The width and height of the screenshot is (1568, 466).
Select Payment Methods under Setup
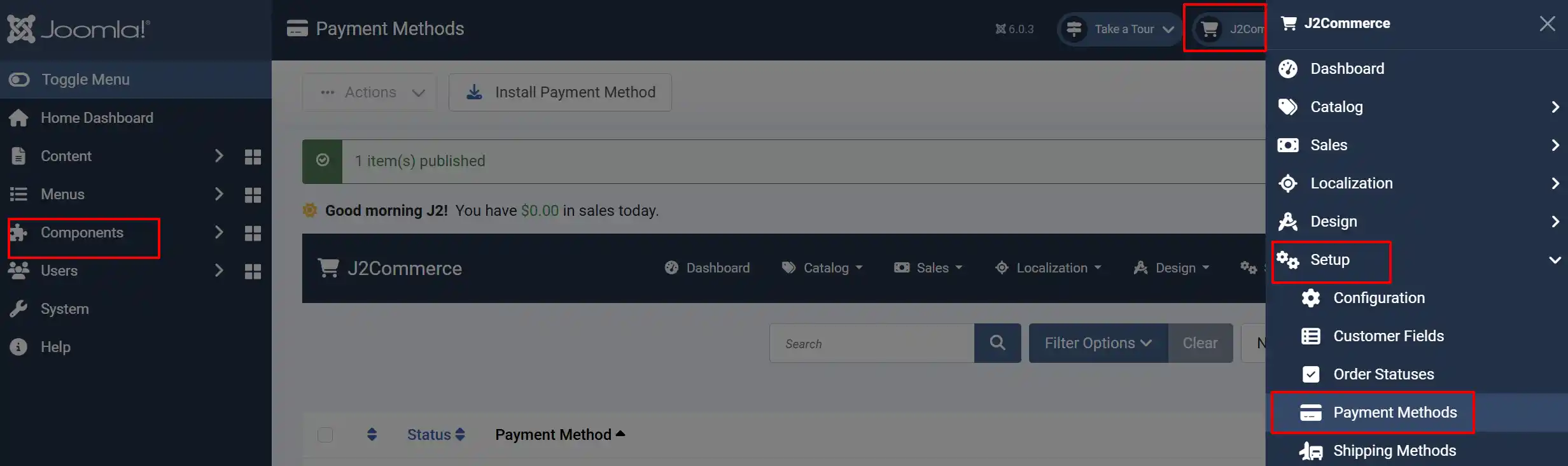click(1417, 413)
